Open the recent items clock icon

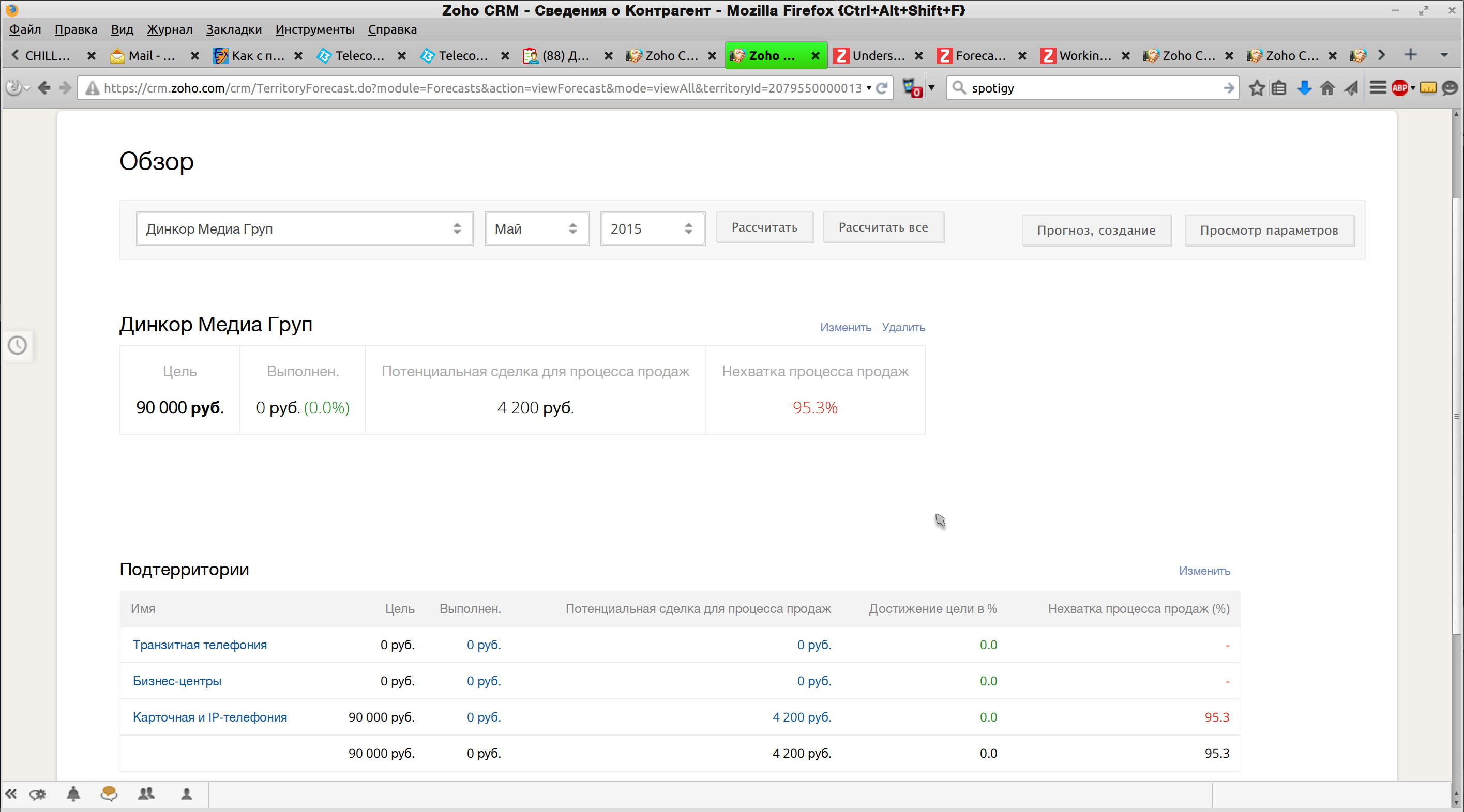coord(17,345)
